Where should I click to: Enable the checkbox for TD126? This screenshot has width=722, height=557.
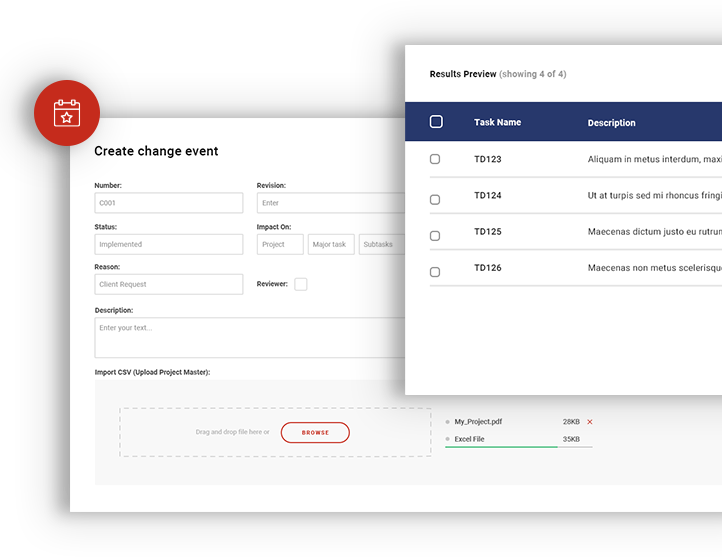coord(435,272)
